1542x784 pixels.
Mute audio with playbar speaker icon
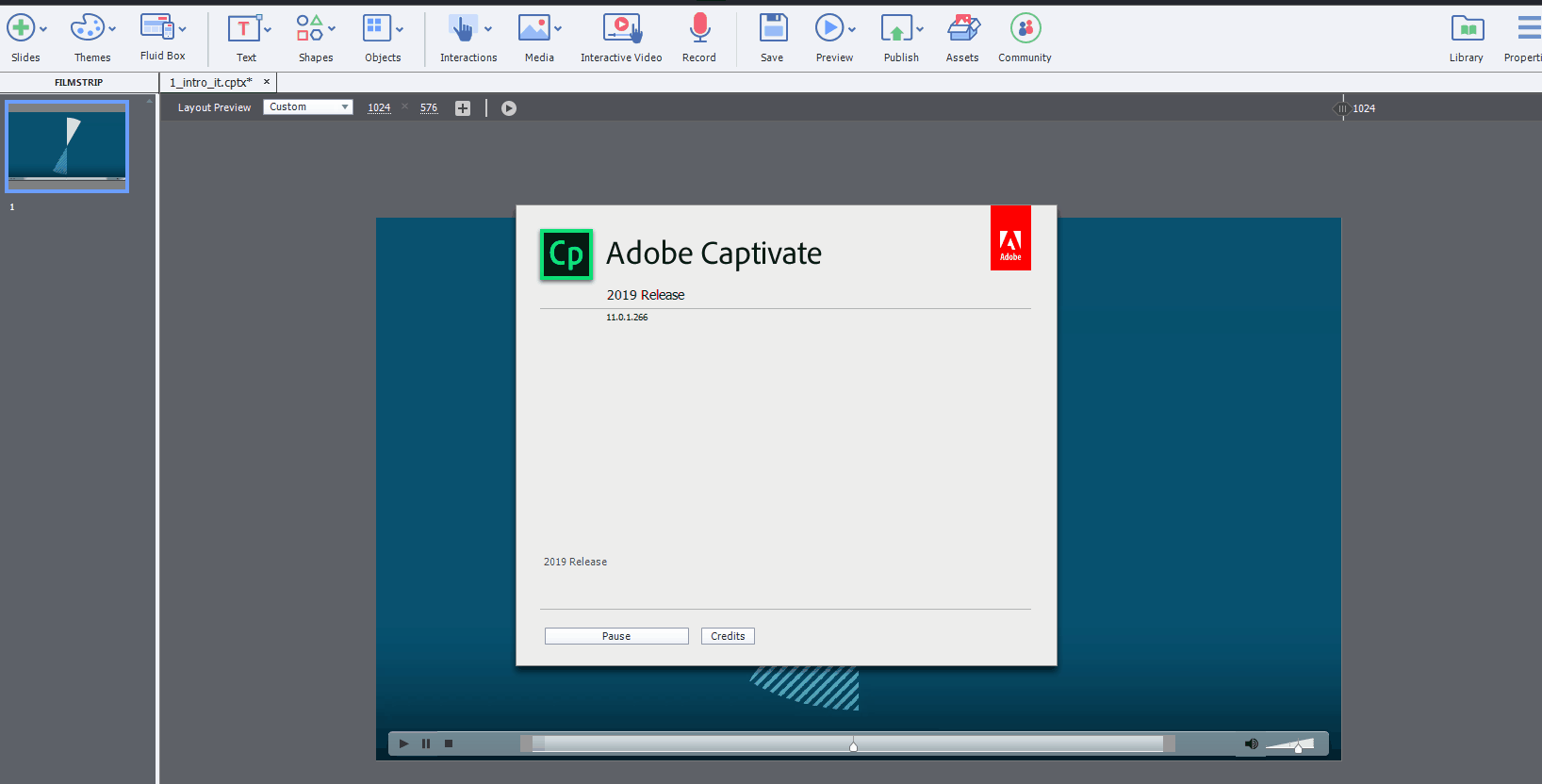coord(1251,743)
